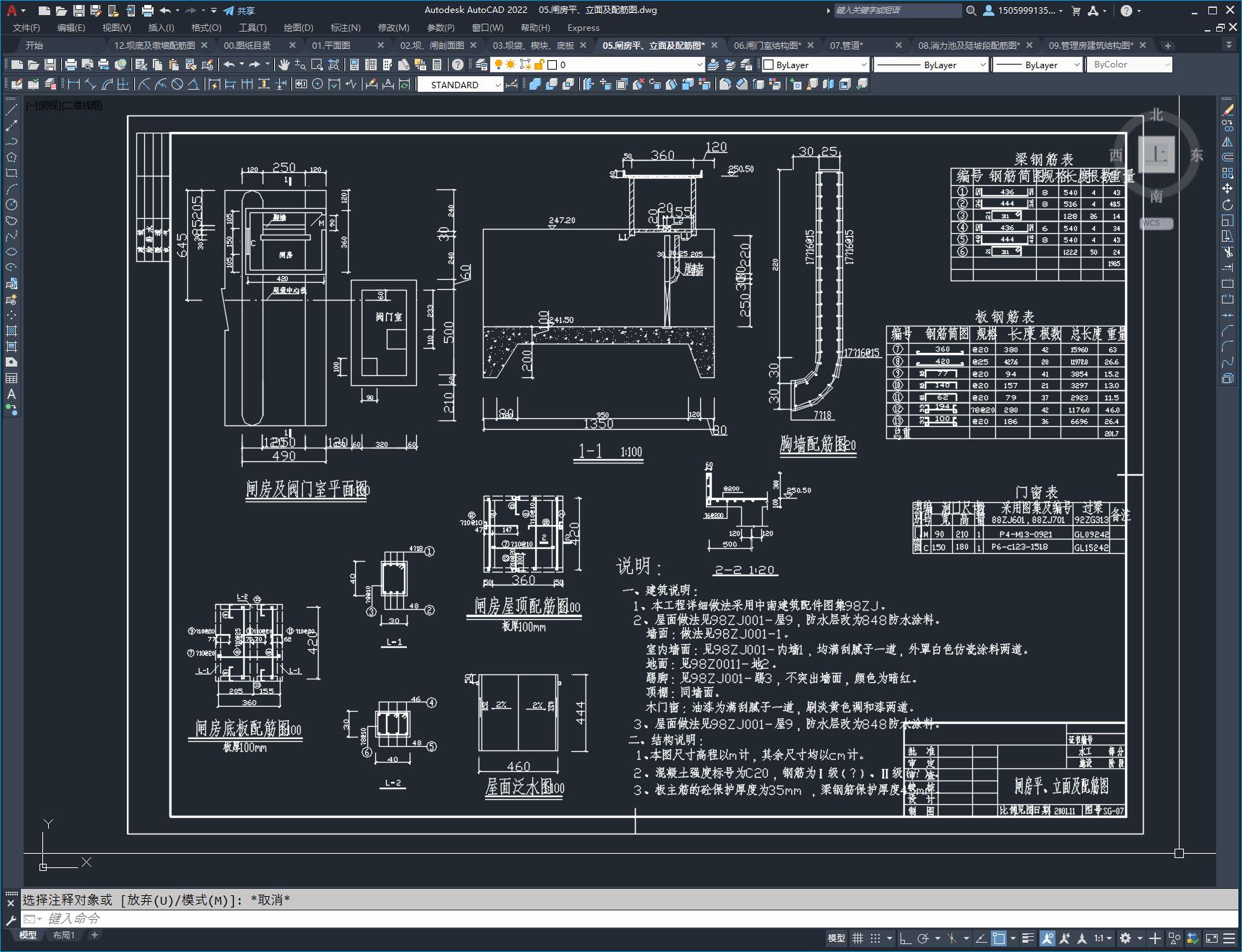Click the search magnifier icon in title bar

pos(971,10)
